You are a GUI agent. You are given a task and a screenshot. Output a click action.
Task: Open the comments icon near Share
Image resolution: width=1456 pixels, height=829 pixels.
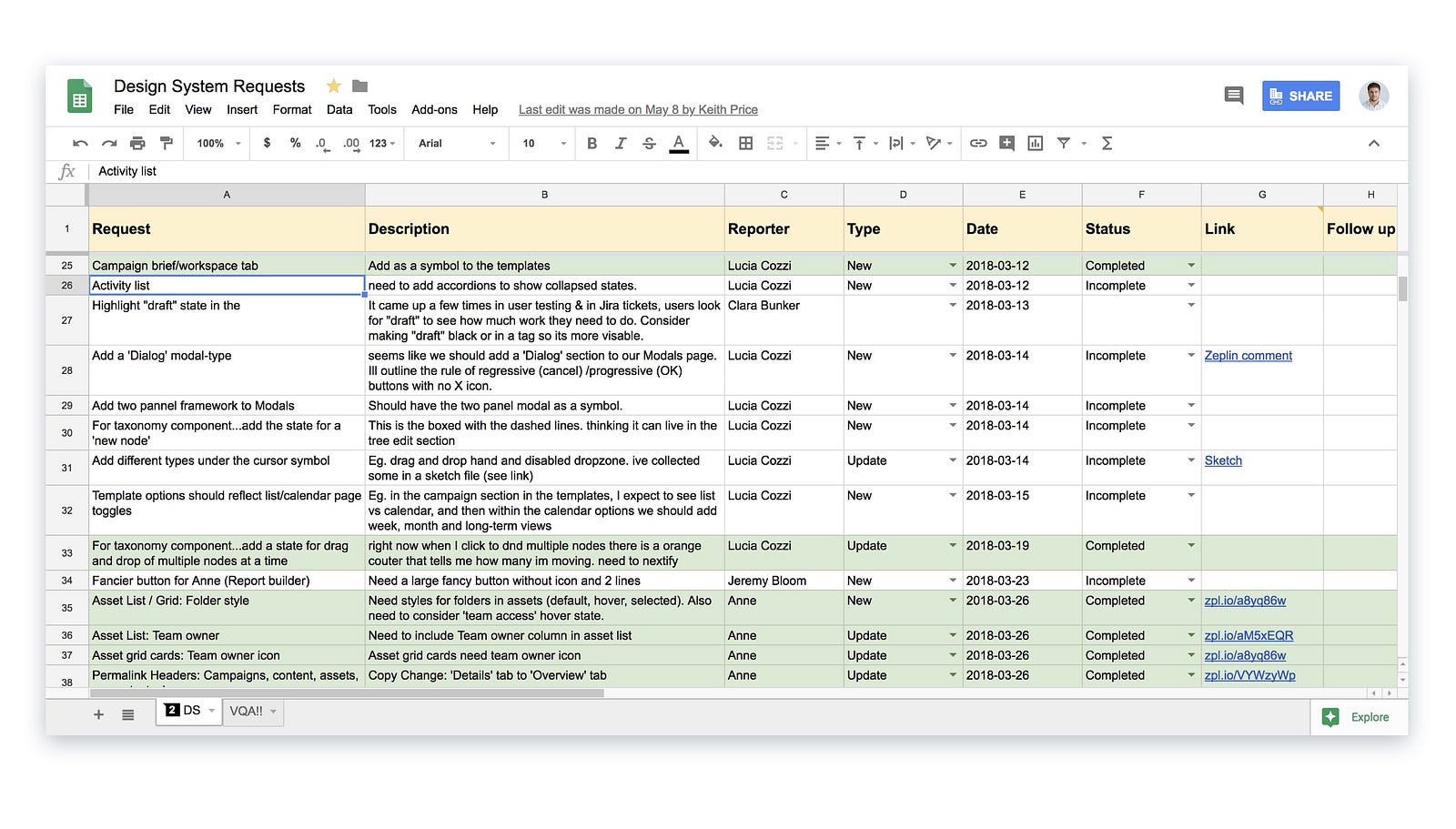1233,96
